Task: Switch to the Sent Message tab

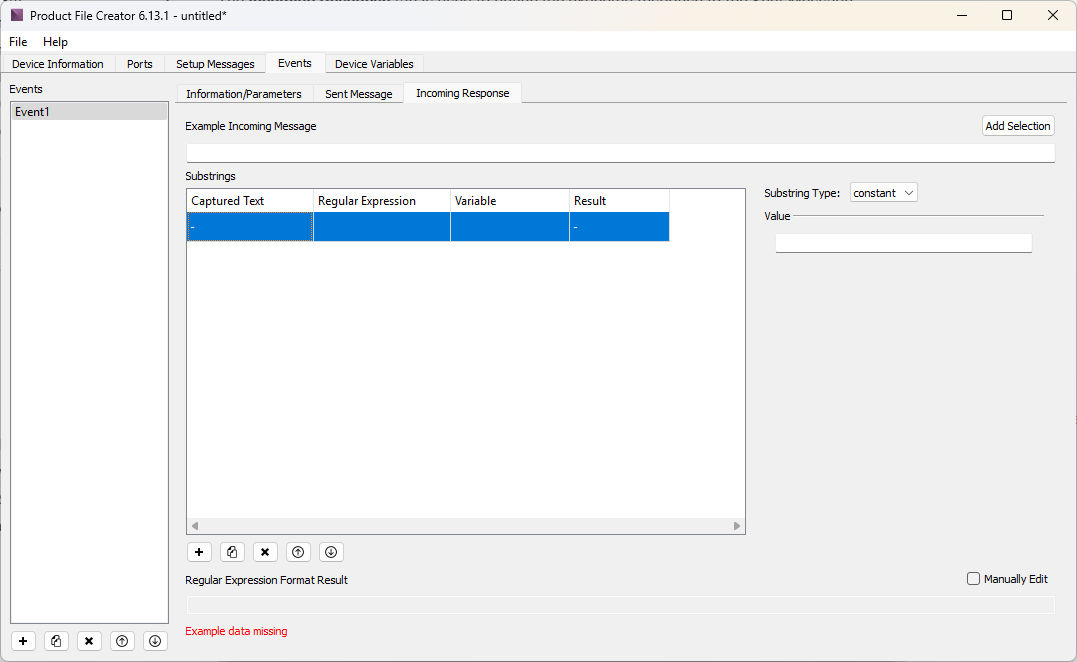Action: tap(358, 94)
